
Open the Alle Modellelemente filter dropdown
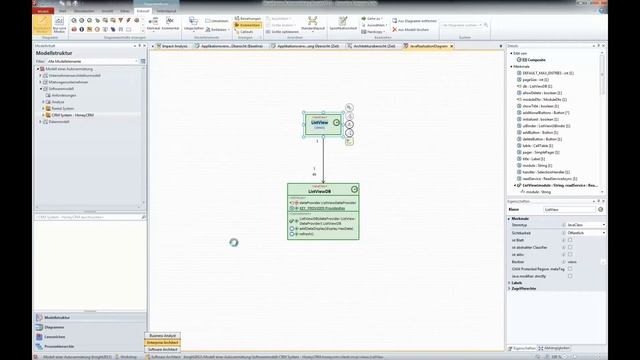(x=92, y=61)
